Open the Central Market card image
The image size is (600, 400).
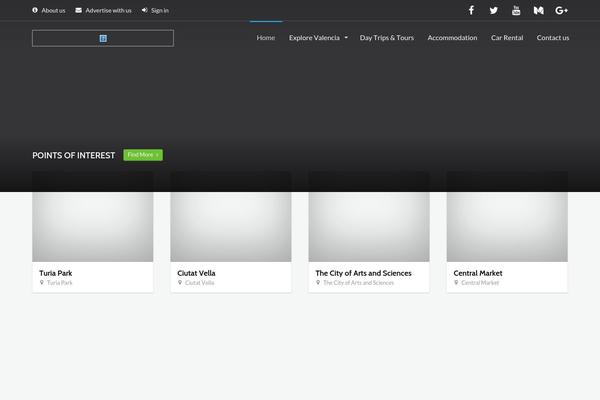pos(507,217)
